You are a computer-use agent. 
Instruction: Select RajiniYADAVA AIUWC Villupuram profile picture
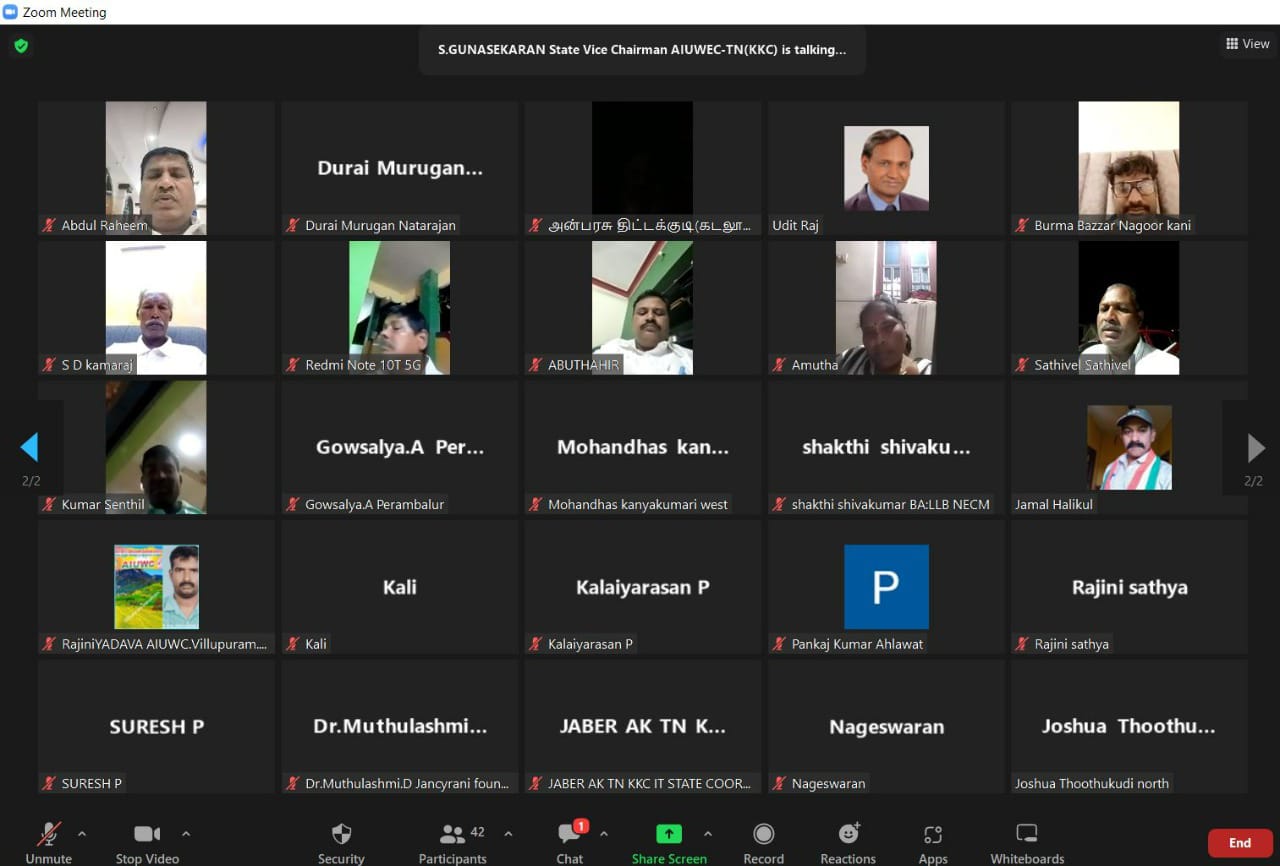(156, 587)
